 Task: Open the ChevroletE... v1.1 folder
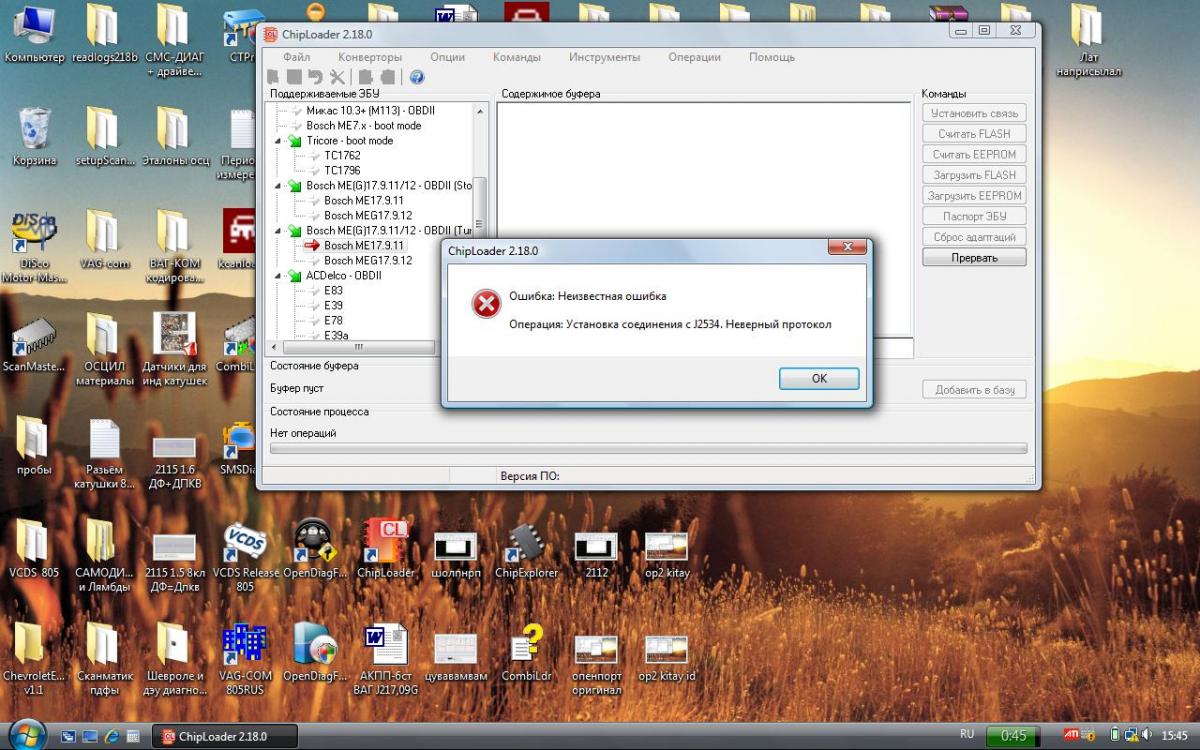(34, 658)
